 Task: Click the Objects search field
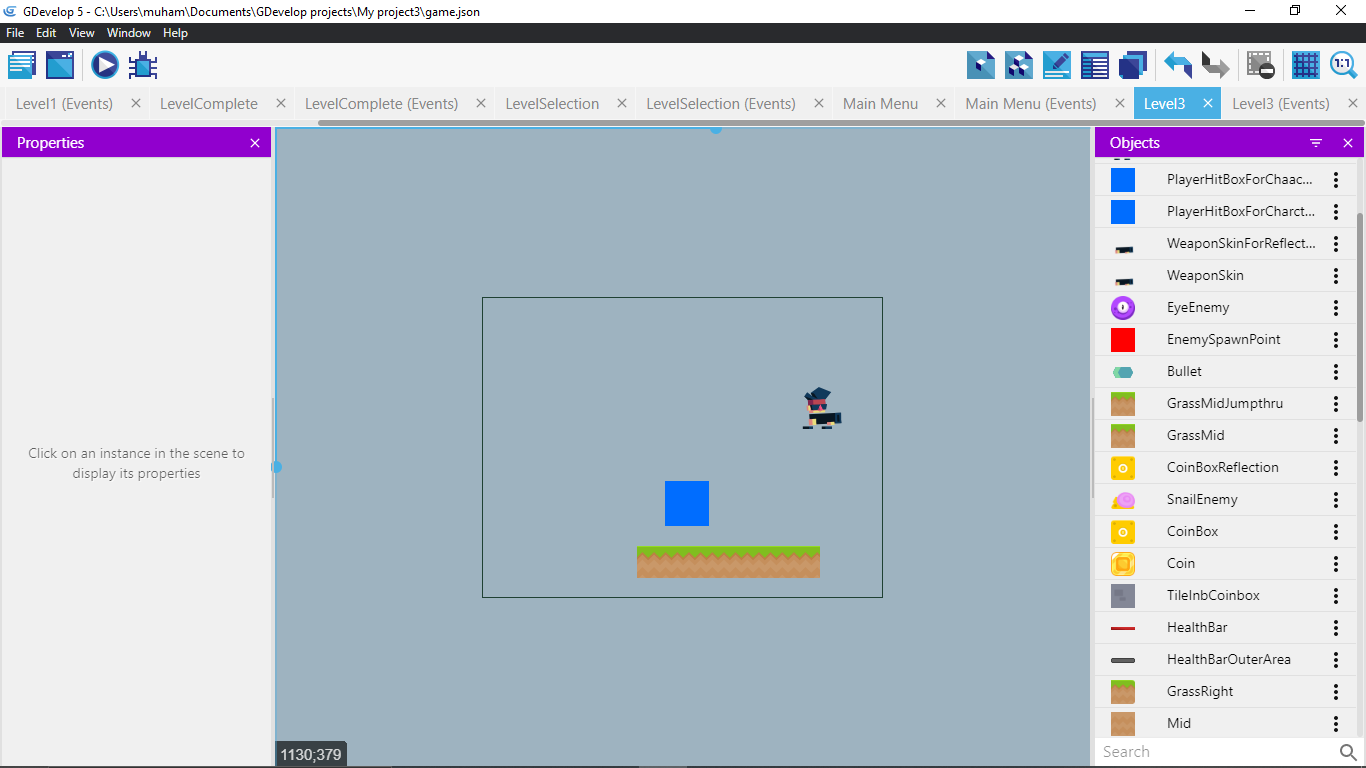1217,752
